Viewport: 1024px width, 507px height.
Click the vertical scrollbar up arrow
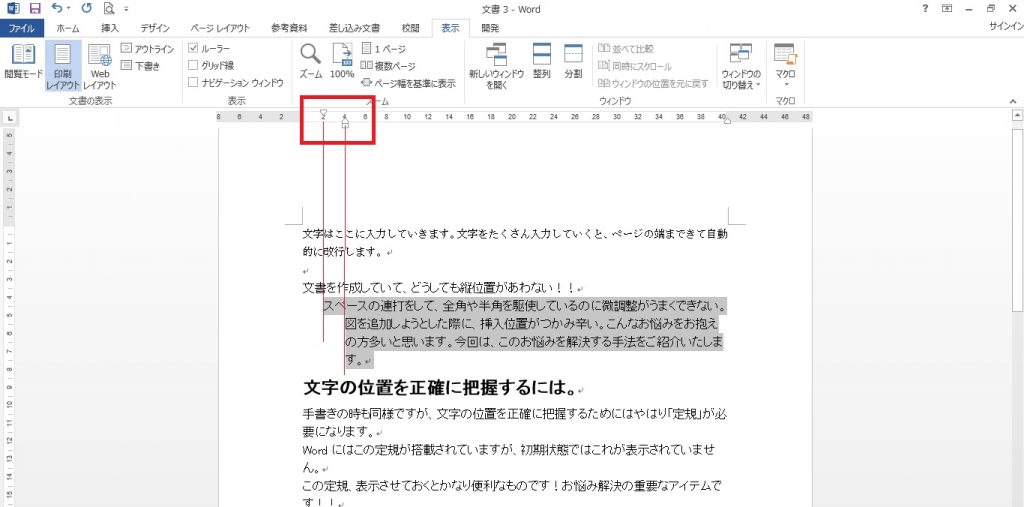point(1017,116)
